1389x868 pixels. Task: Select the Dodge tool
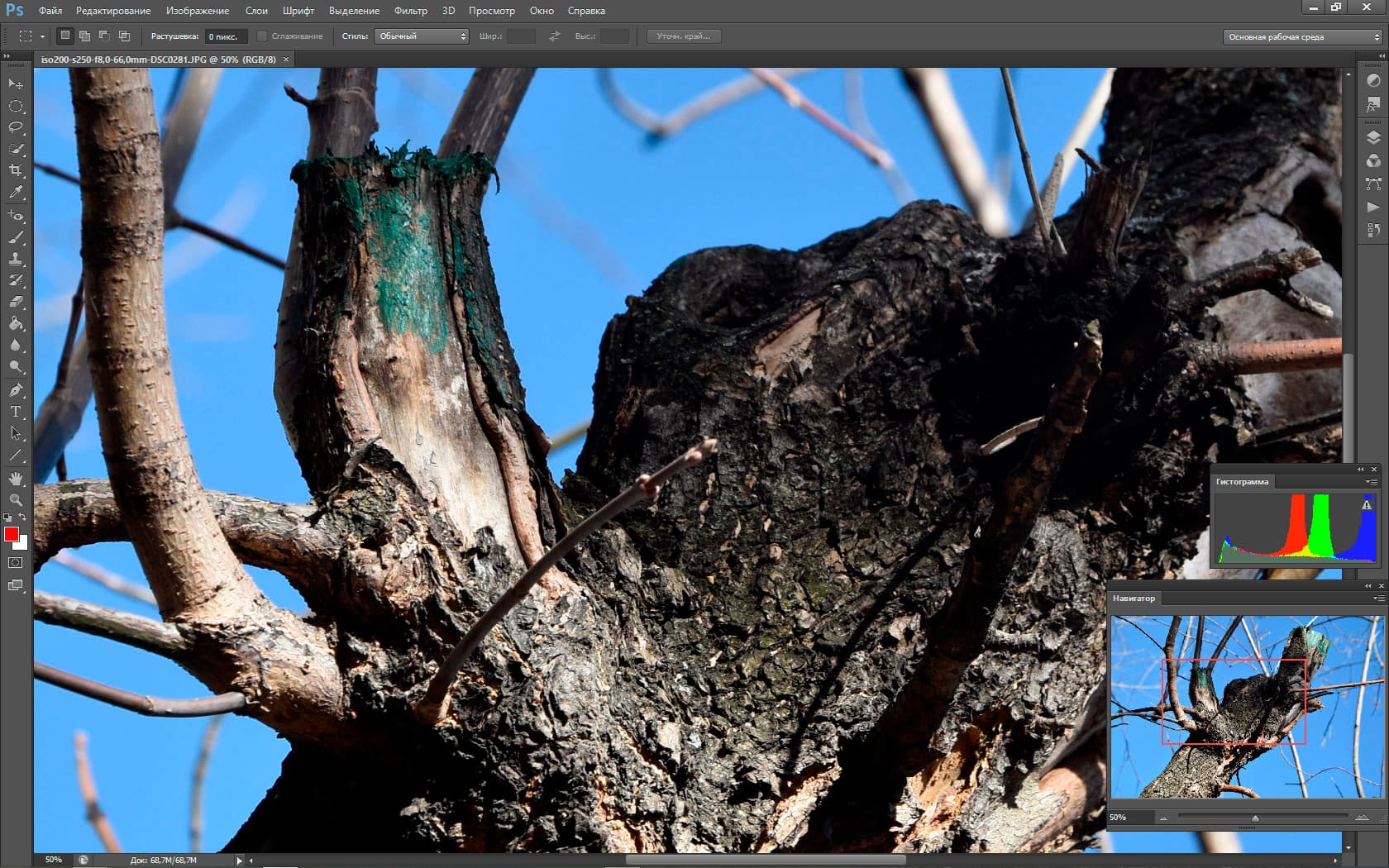click(x=16, y=366)
